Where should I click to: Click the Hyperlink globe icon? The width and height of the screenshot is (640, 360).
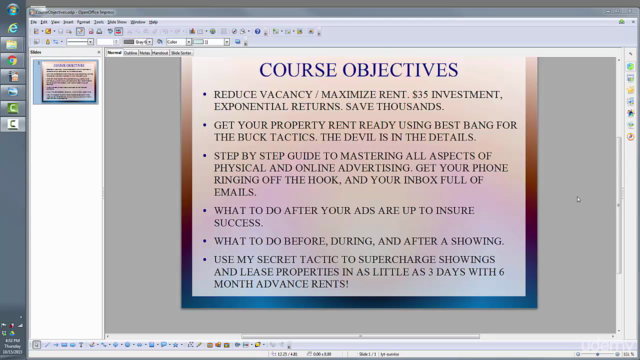[x=213, y=31]
